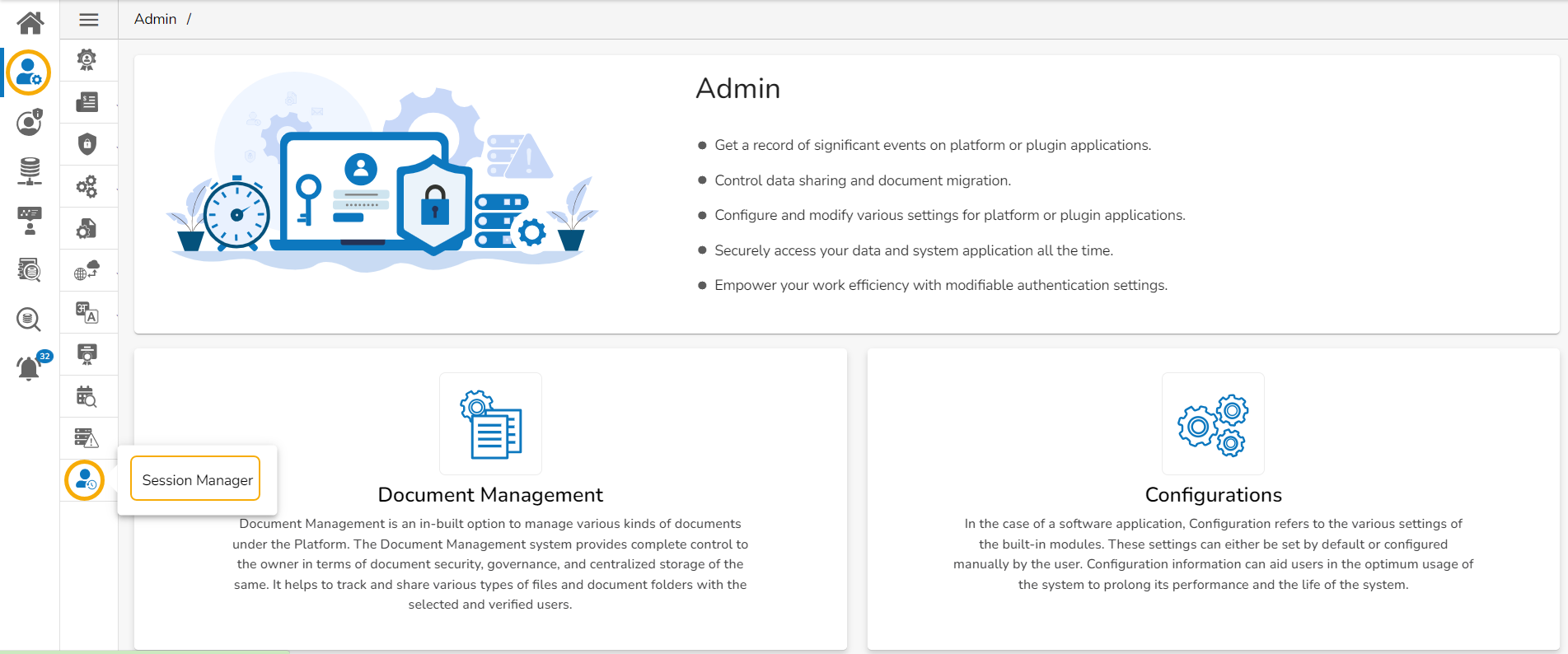
Task: Open the calendar search audit icon
Action: pyautogui.click(x=87, y=396)
